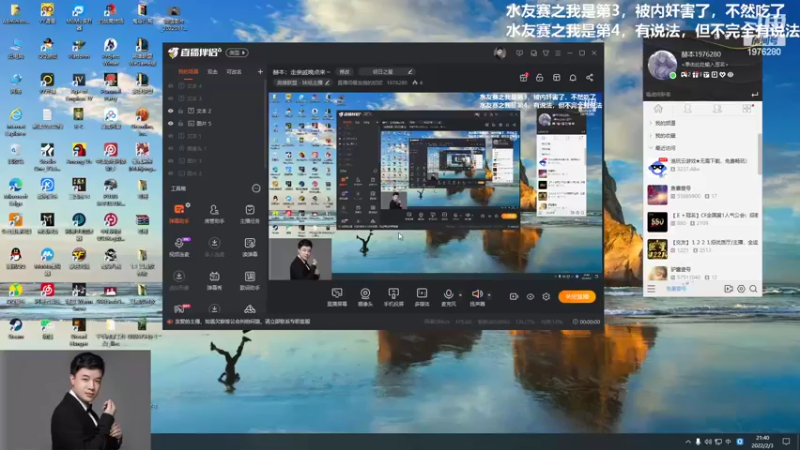This screenshot has width=800, height=450.
Task: Expand the microphone options arrow
Action: [460, 295]
